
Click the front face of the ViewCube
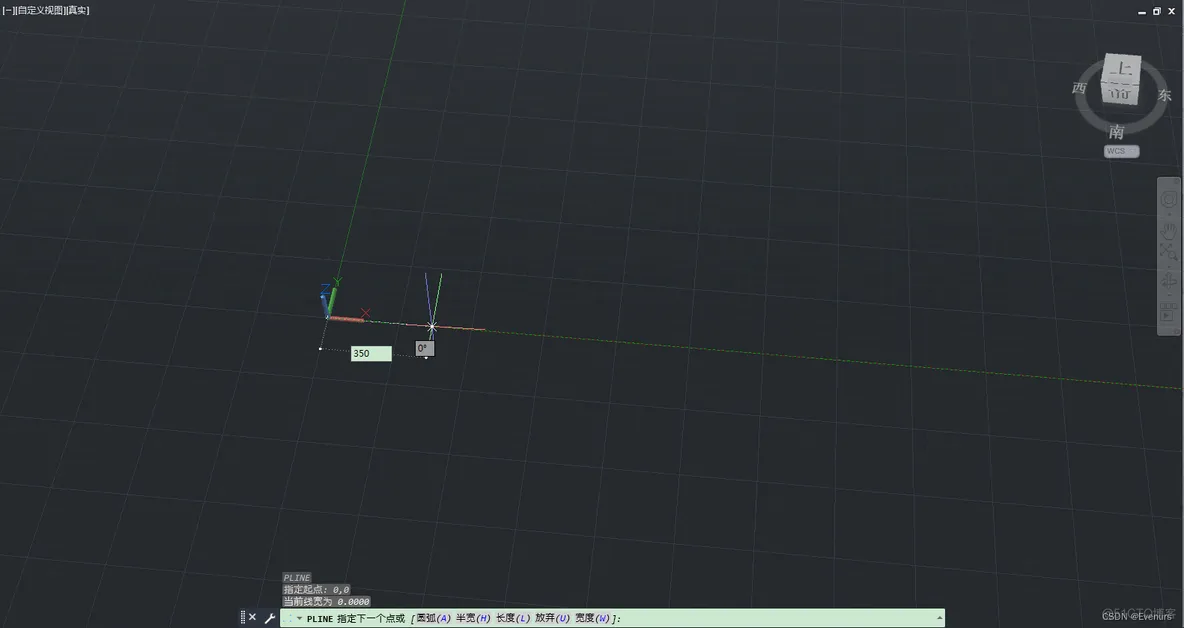point(1120,92)
